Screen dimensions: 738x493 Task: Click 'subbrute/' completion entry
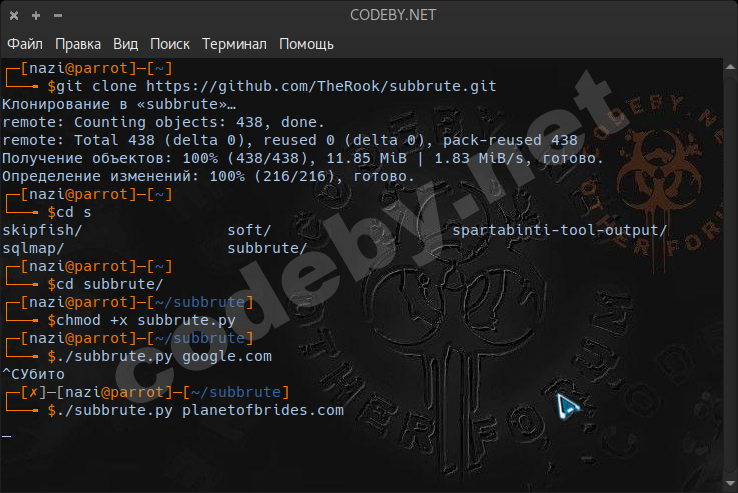coord(267,248)
